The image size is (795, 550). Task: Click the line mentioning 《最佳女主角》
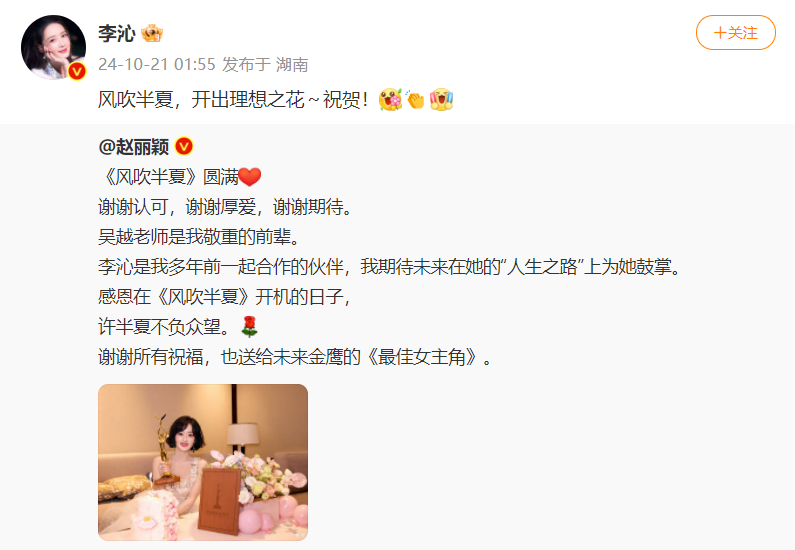tap(295, 357)
